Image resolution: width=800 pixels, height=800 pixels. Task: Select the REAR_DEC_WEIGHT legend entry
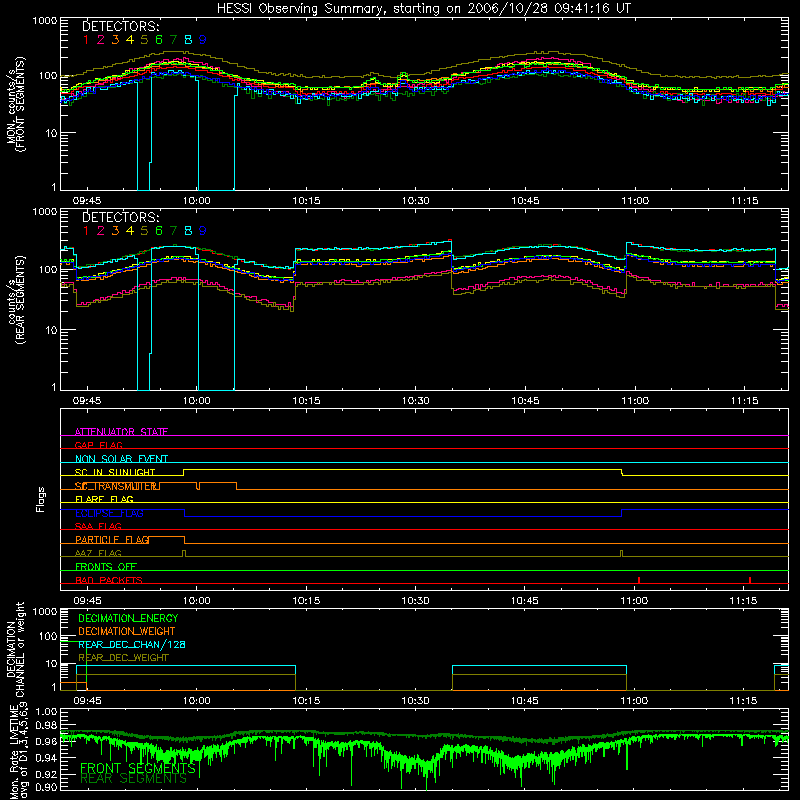123,658
